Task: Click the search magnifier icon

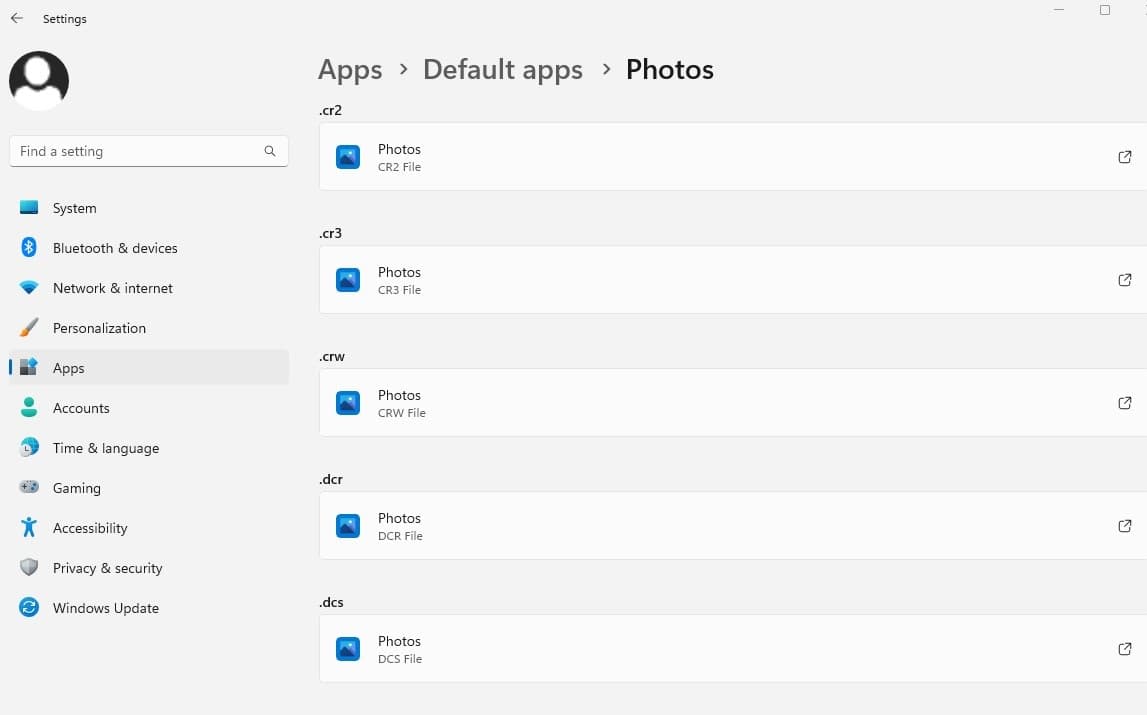Action: click(270, 151)
